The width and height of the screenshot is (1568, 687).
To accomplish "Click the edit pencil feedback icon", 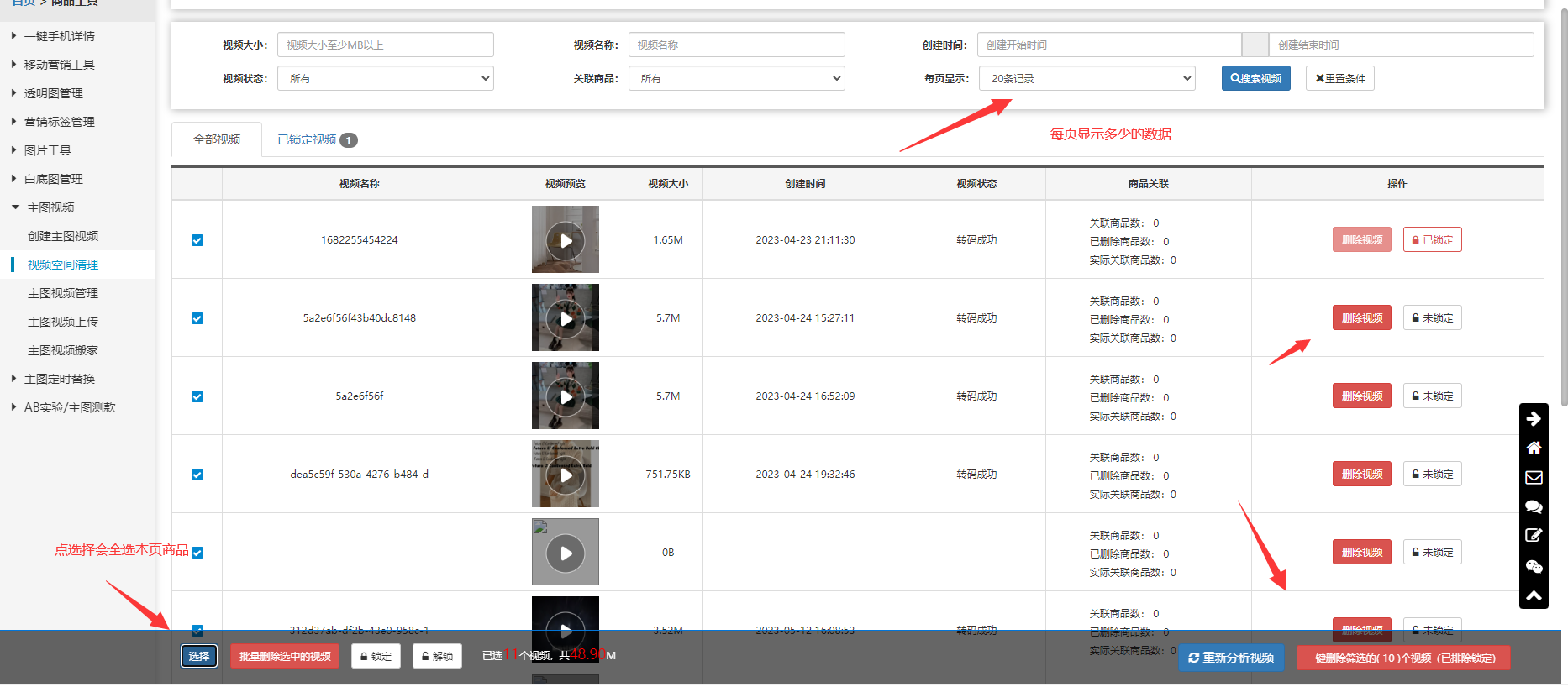I will coord(1534,536).
